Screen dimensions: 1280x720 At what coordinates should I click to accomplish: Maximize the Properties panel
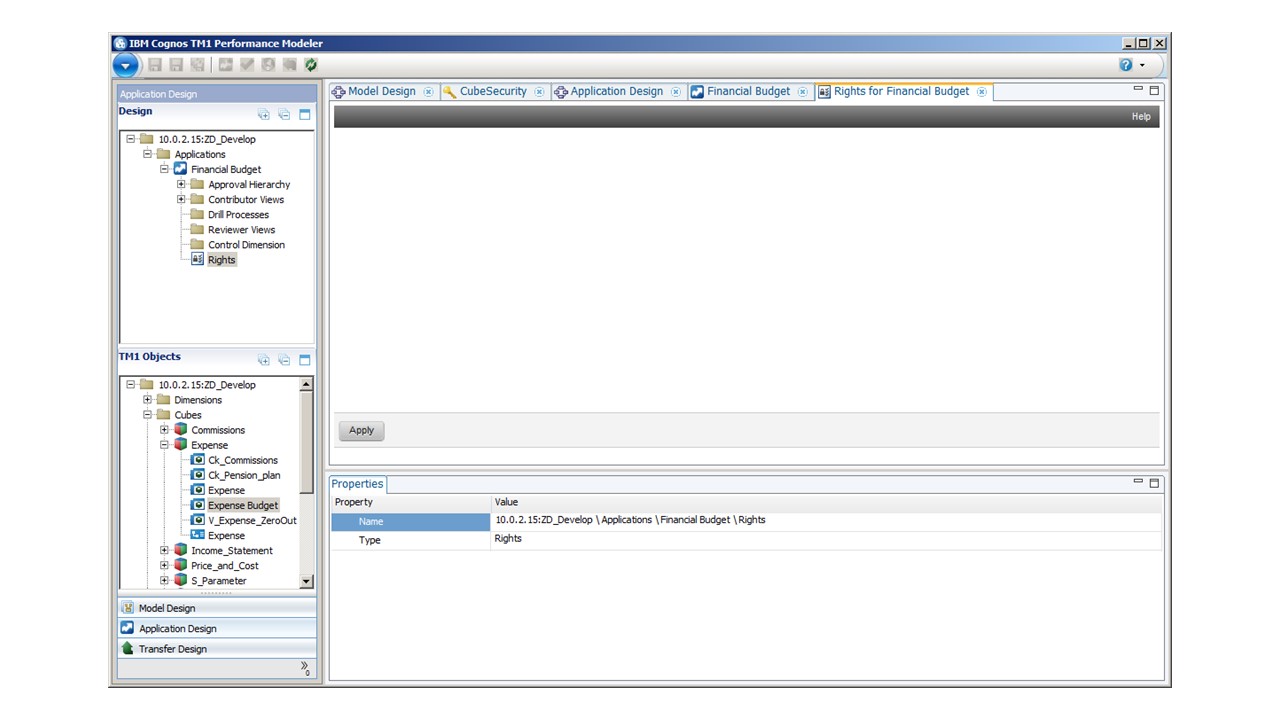tap(1154, 483)
